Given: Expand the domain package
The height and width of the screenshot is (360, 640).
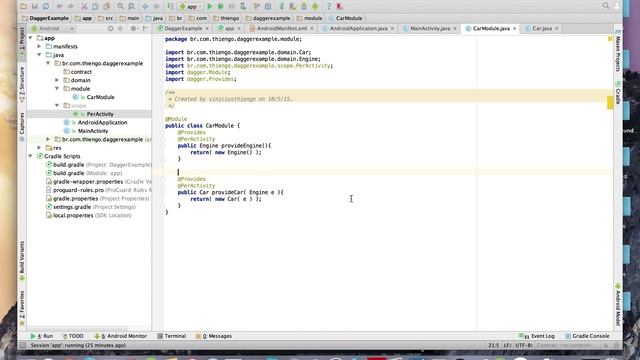Looking at the screenshot, I should pyautogui.click(x=57, y=80).
